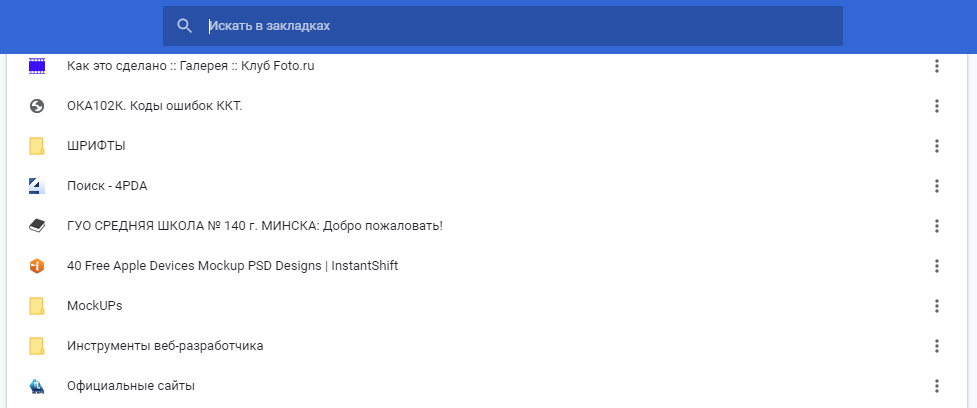Open more actions for Официальные сайты
Image resolution: width=977 pixels, height=408 pixels.
click(936, 386)
